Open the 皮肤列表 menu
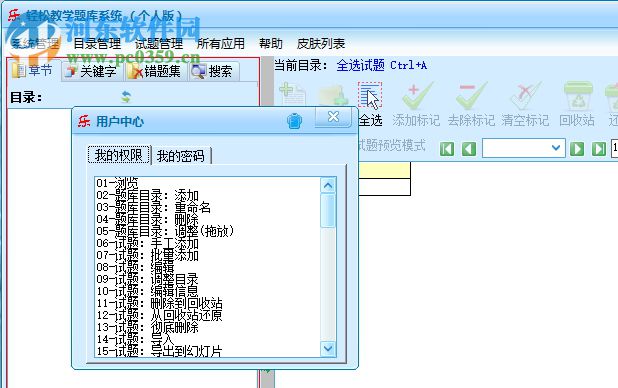This screenshot has height=388, width=618. point(321,43)
